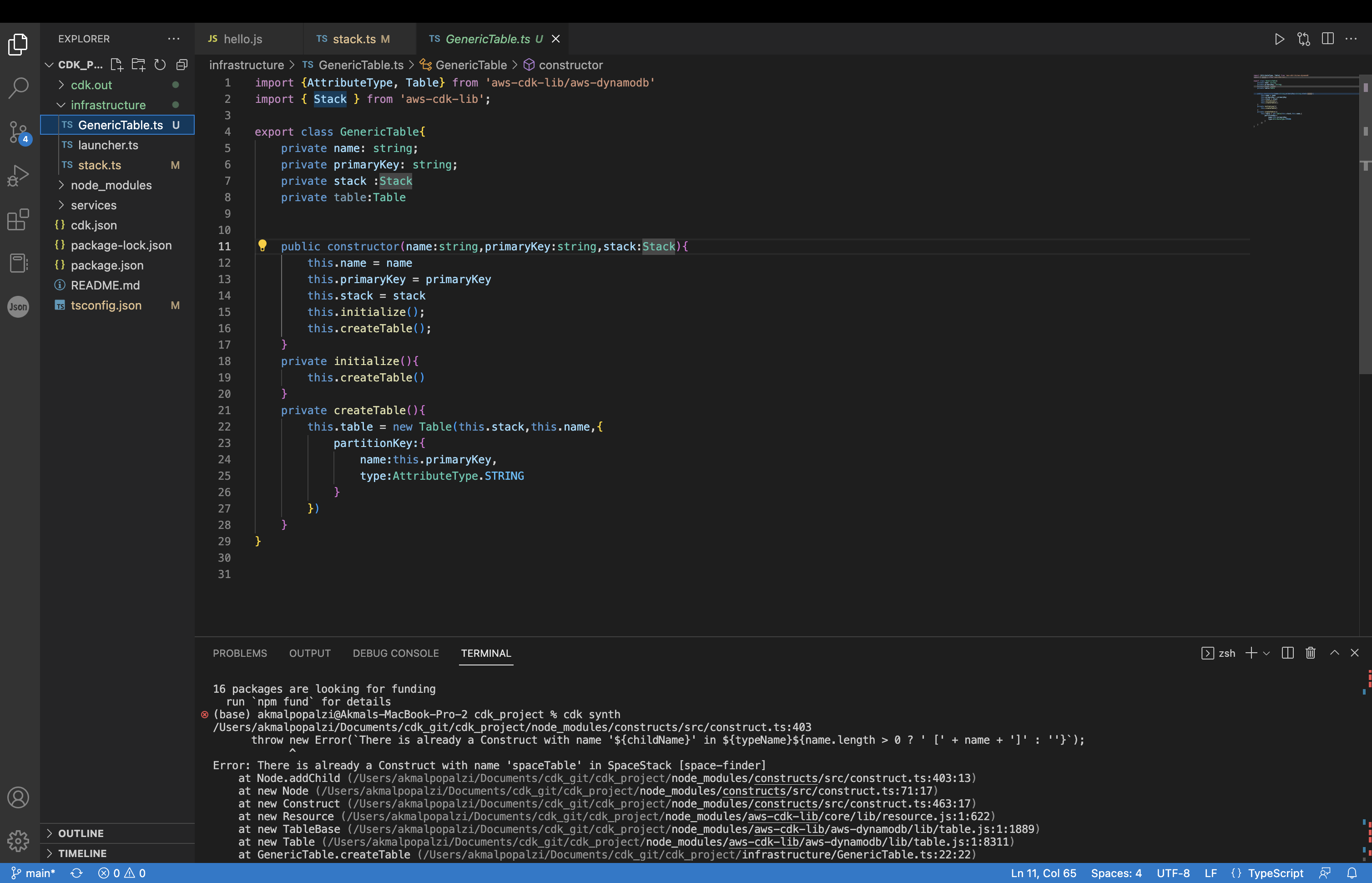Synchronize changes icon in status bar
This screenshot has height=883, width=1372.
click(77, 873)
